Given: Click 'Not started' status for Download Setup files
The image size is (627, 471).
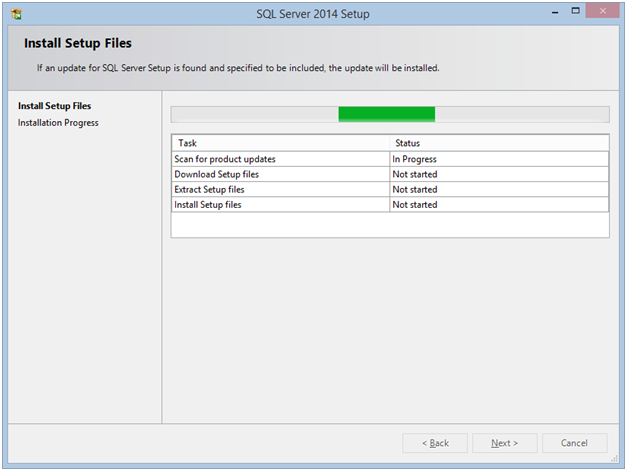Looking at the screenshot, I should (499, 174).
